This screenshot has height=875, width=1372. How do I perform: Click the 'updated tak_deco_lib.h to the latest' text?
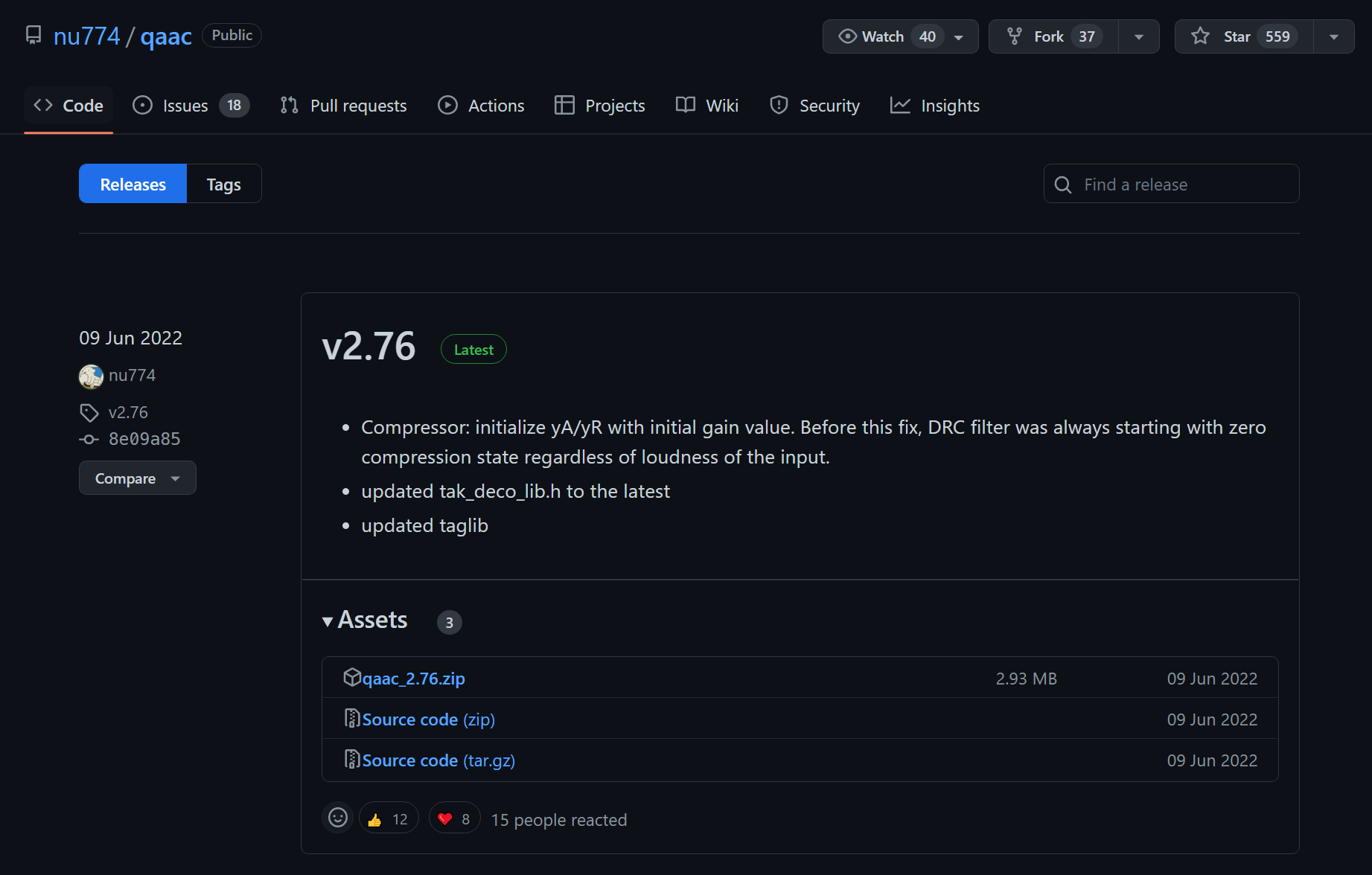(x=515, y=491)
